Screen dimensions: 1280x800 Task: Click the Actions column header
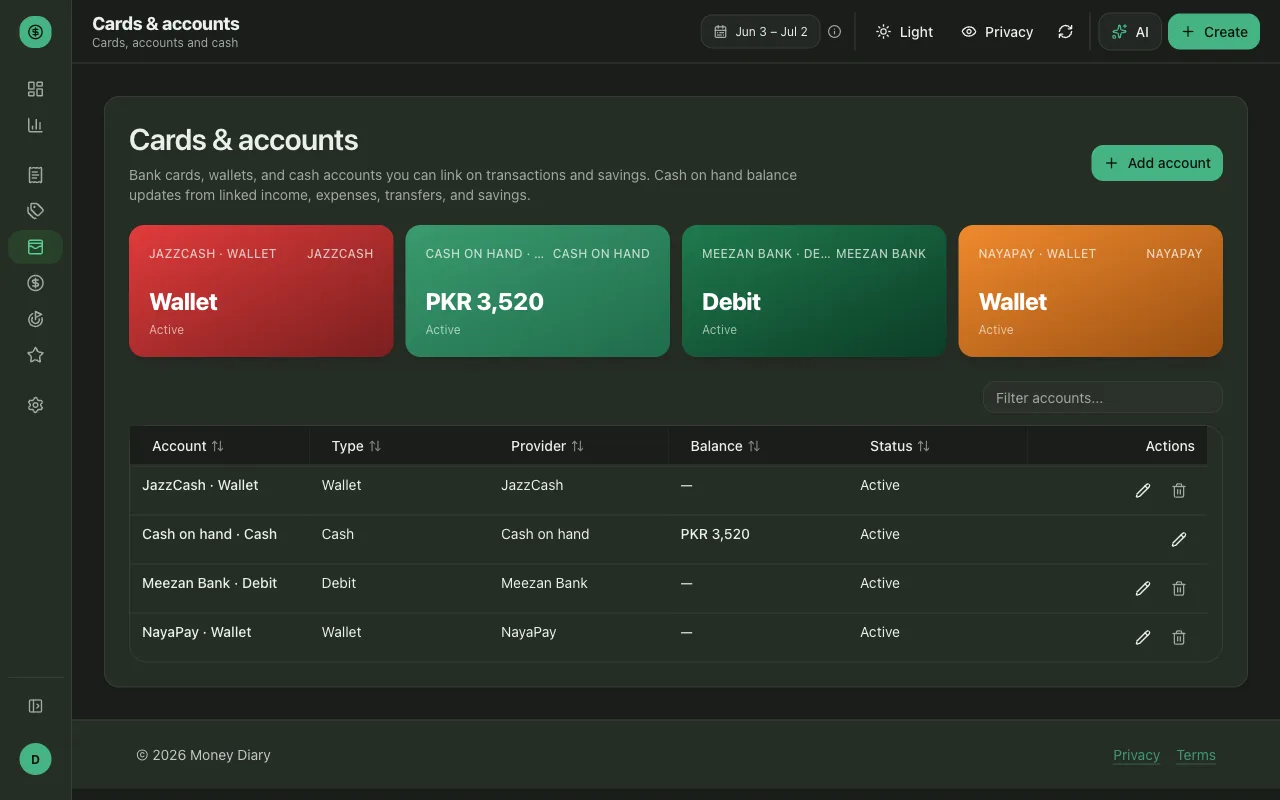(1170, 446)
